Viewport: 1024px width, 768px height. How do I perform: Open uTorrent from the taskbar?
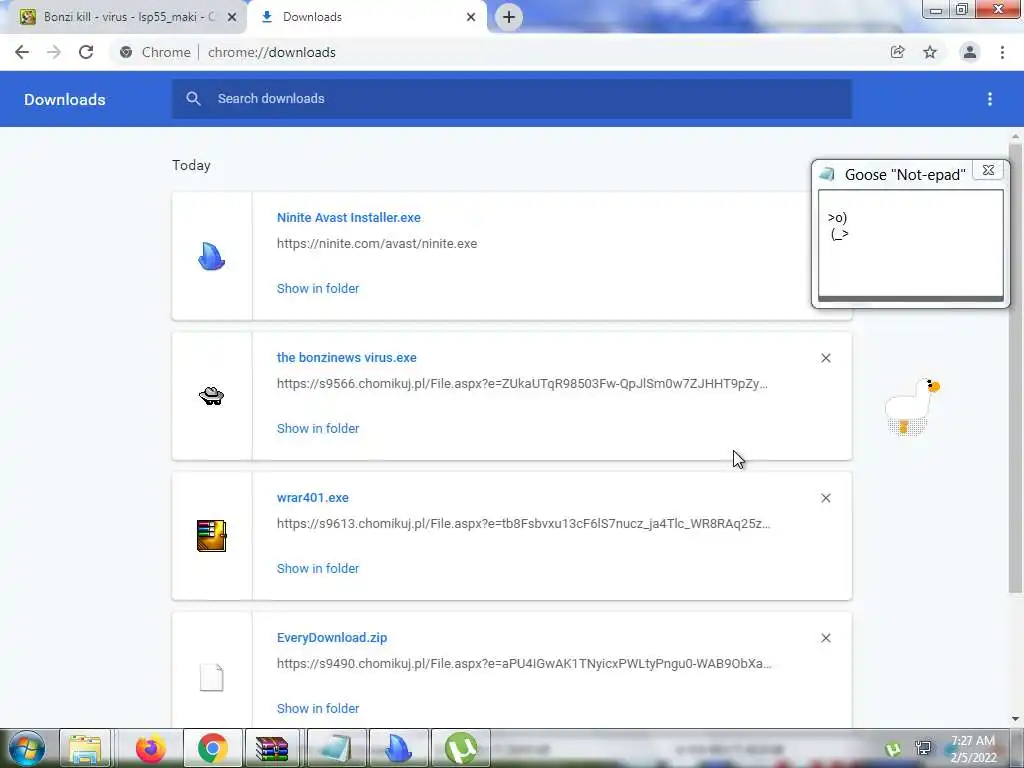(x=460, y=748)
